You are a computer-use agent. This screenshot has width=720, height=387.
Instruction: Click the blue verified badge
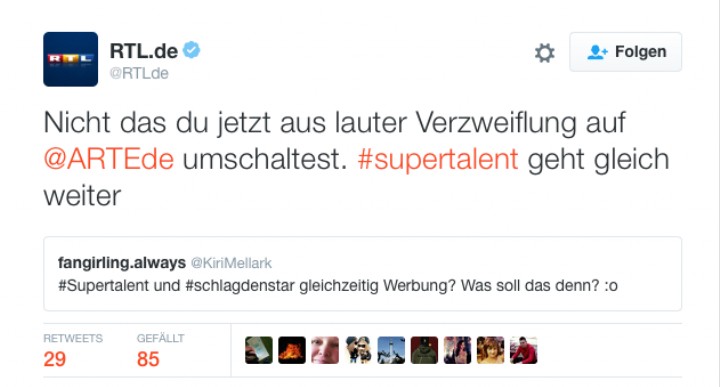tap(191, 50)
